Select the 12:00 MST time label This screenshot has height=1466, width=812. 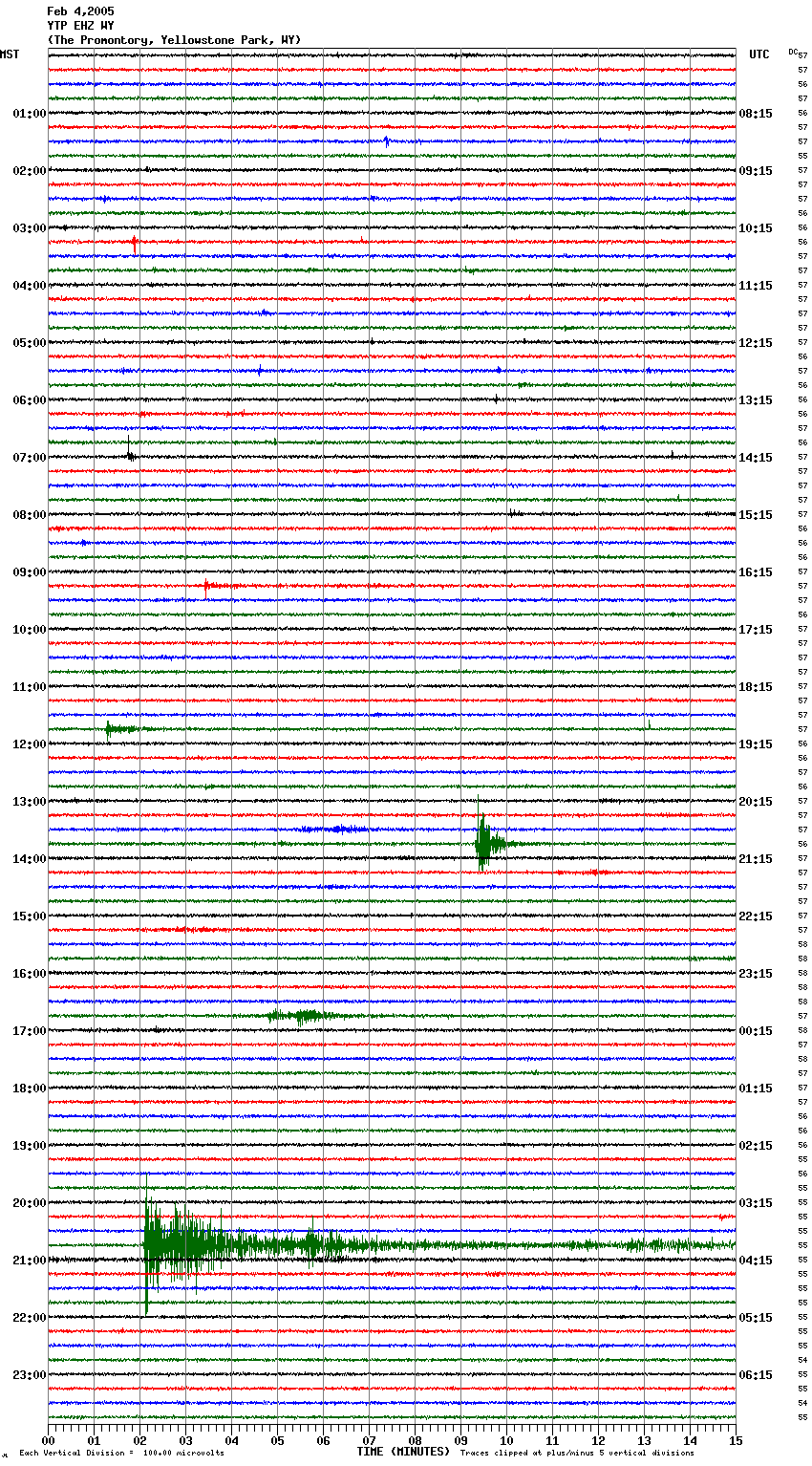pyautogui.click(x=29, y=744)
